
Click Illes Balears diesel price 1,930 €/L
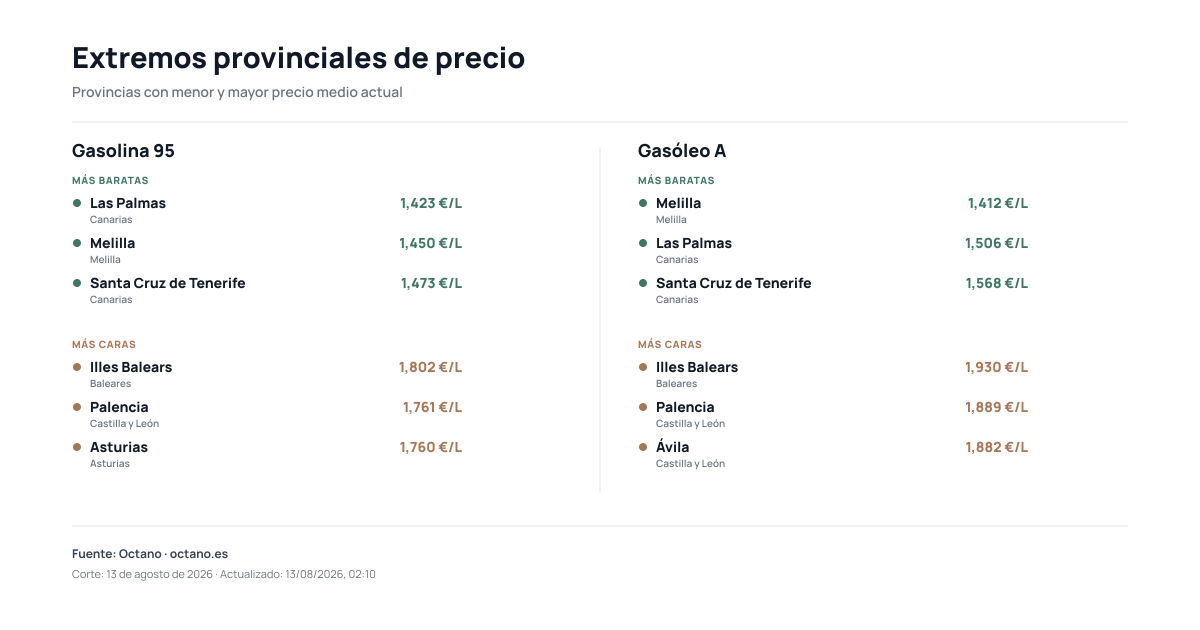pos(997,367)
